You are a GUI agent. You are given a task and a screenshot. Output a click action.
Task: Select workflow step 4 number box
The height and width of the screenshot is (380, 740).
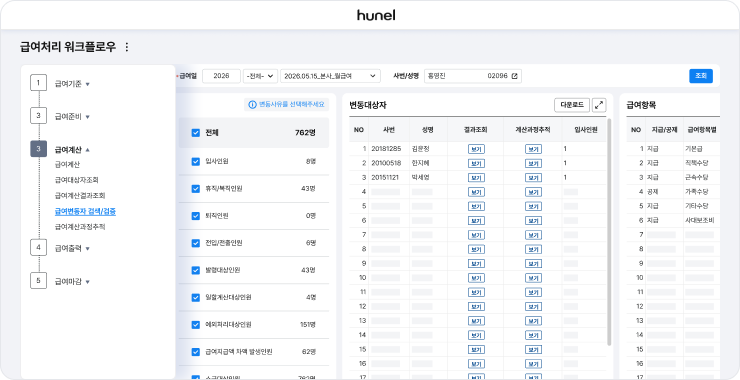[38, 247]
